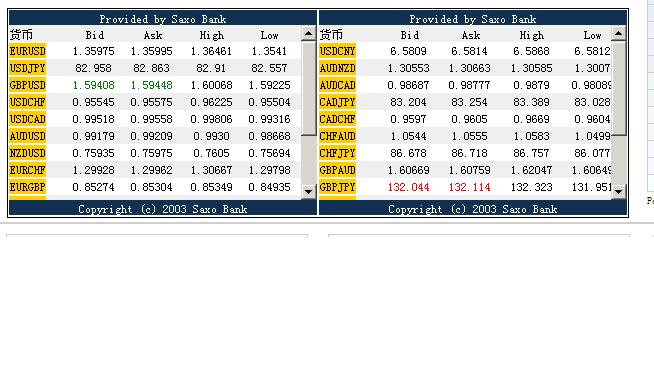Viewport: 654px width, 384px height.
Task: Click the green GBPUSD ask value 1.59448
Action: tap(151, 85)
